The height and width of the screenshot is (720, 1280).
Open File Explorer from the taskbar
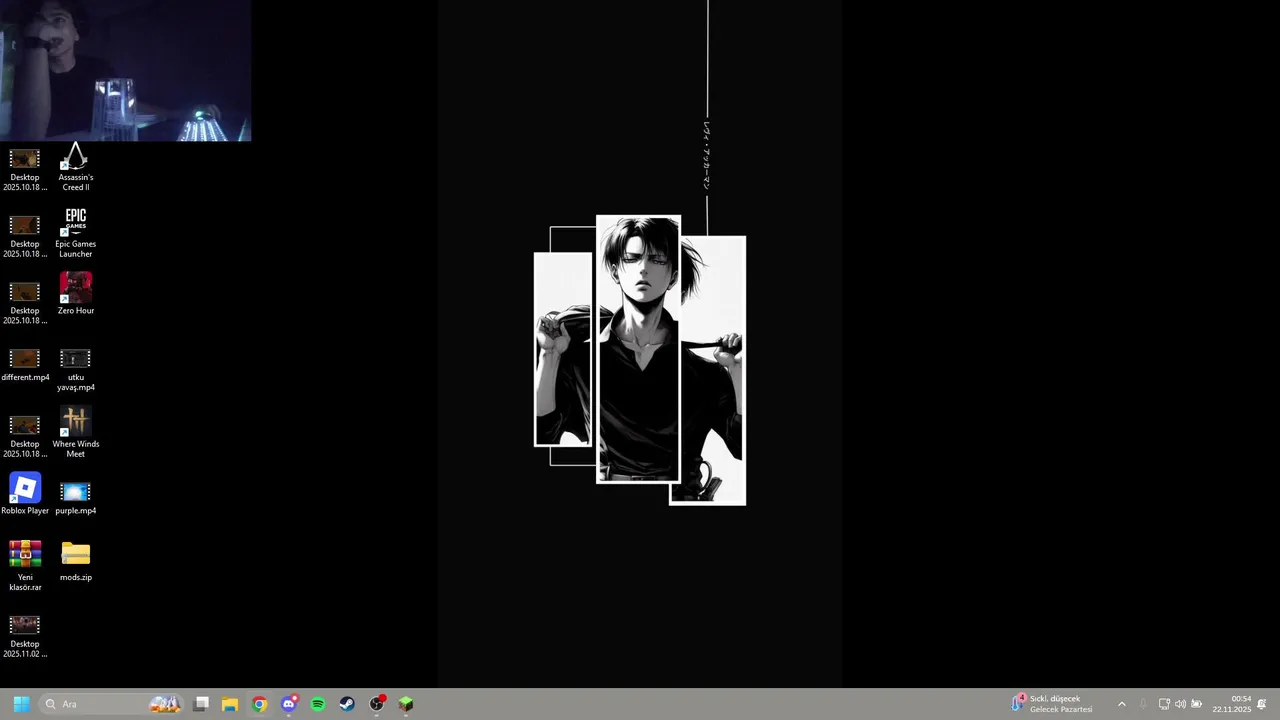click(230, 704)
